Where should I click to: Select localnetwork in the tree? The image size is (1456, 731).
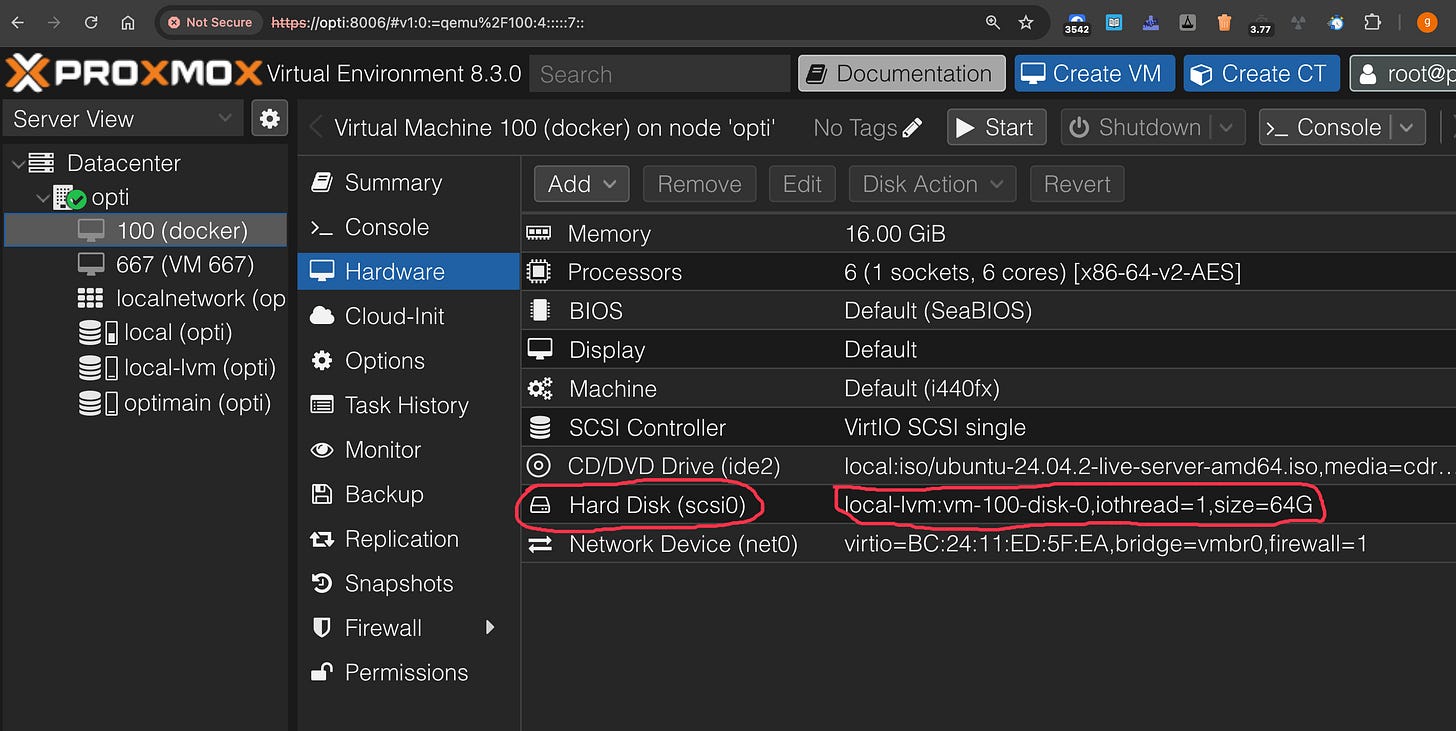(x=145, y=299)
